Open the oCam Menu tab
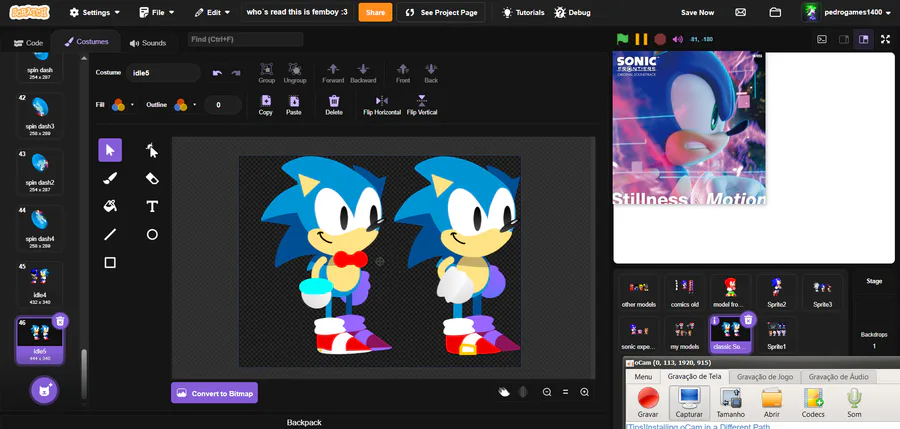Image resolution: width=900 pixels, height=429 pixels. click(643, 377)
